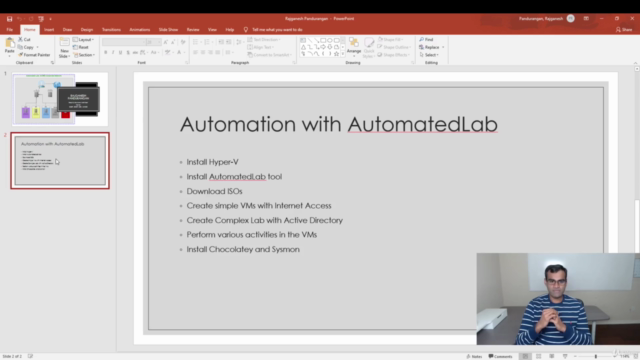
Task: Fit slide to current window
Action: point(636,356)
